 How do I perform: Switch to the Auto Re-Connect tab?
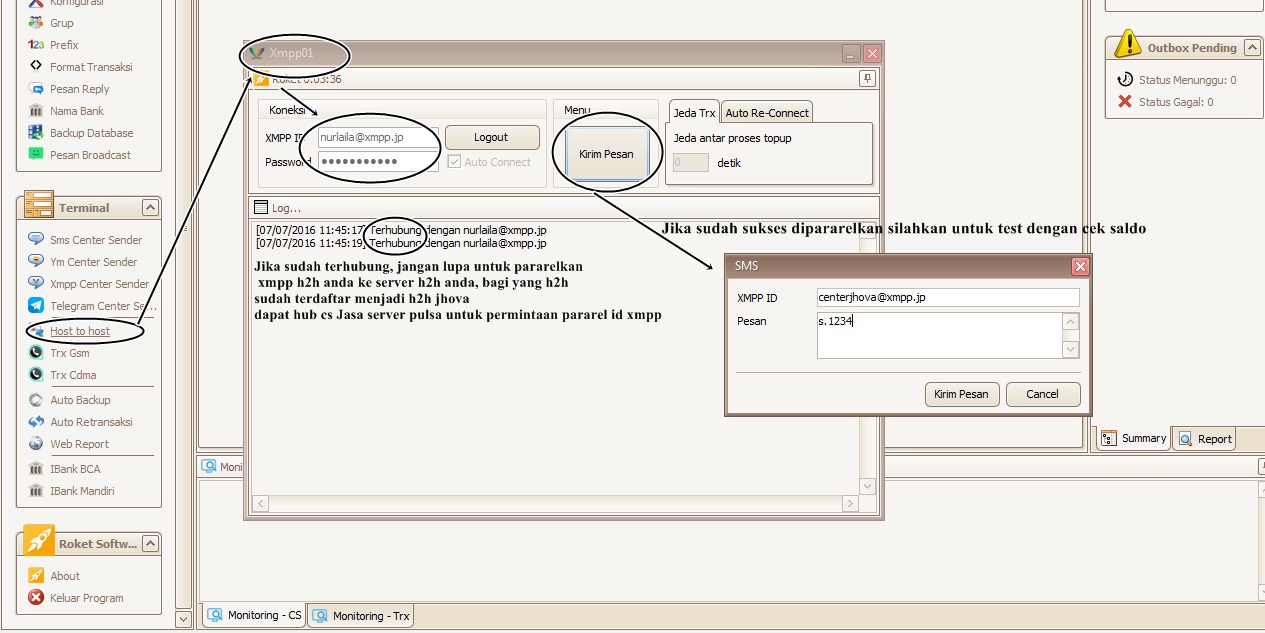tap(767, 113)
